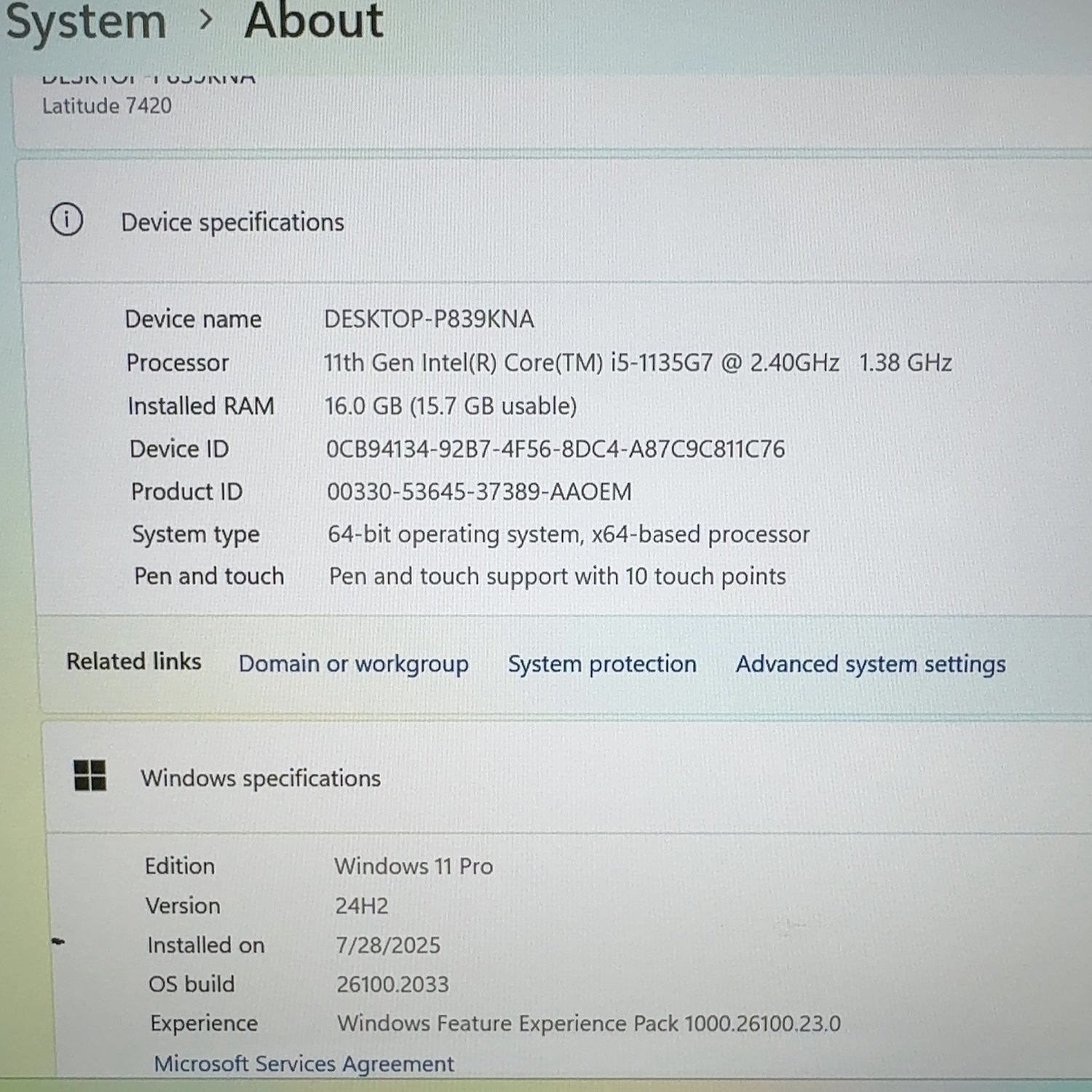
Task: Select the version value 24H2
Action: click(x=362, y=906)
